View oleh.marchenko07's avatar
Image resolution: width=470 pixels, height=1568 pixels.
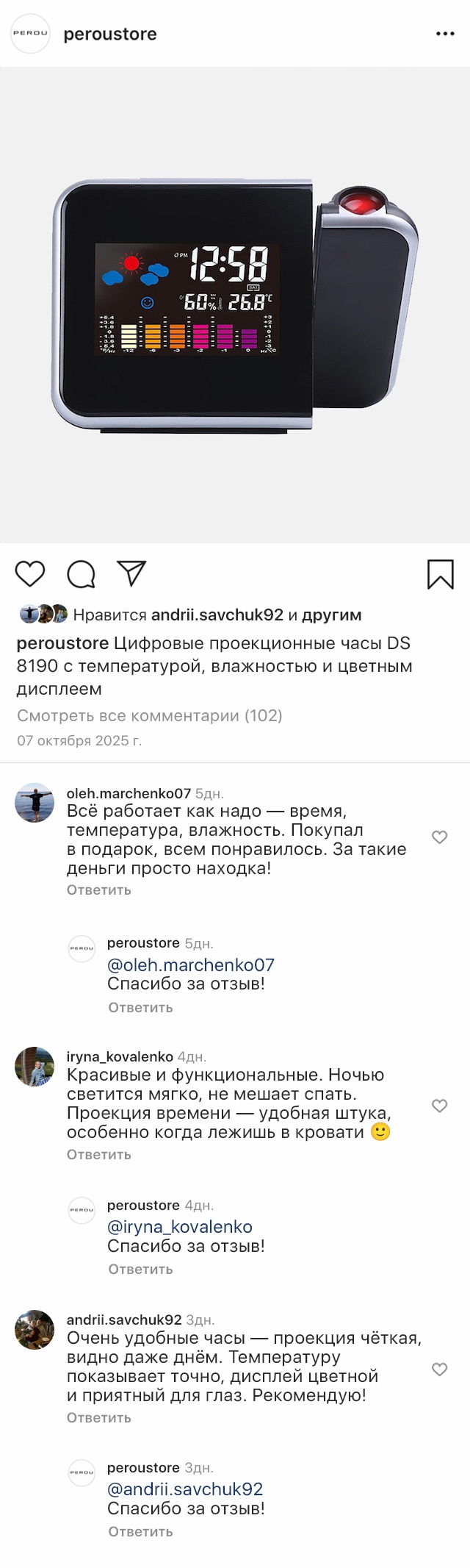click(x=35, y=803)
